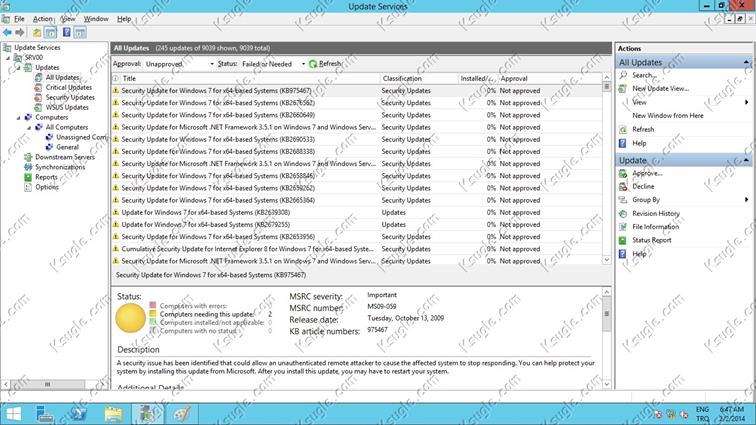
Task: Click Approve action
Action: 647,173
